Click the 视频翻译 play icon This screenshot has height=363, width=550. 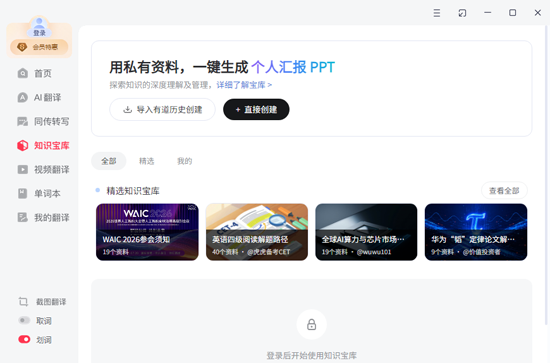pyautogui.click(x=23, y=169)
